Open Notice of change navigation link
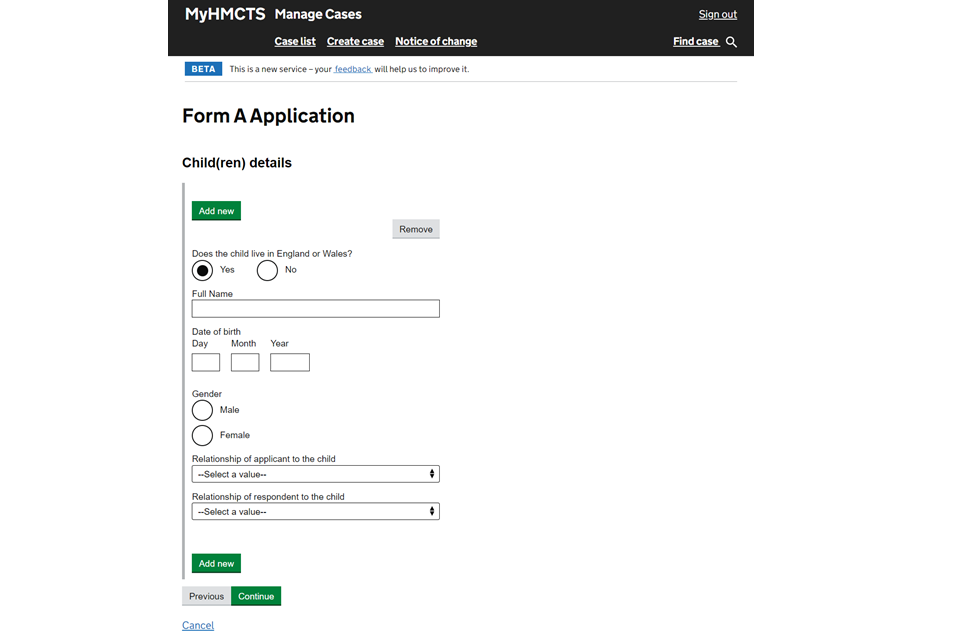 click(436, 42)
